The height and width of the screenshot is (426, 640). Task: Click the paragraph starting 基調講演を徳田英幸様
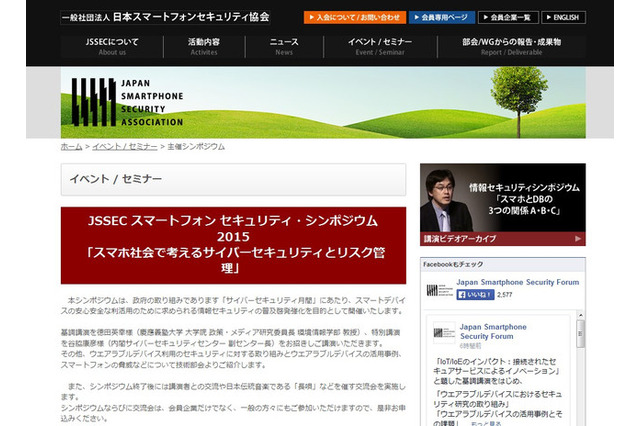point(231,338)
